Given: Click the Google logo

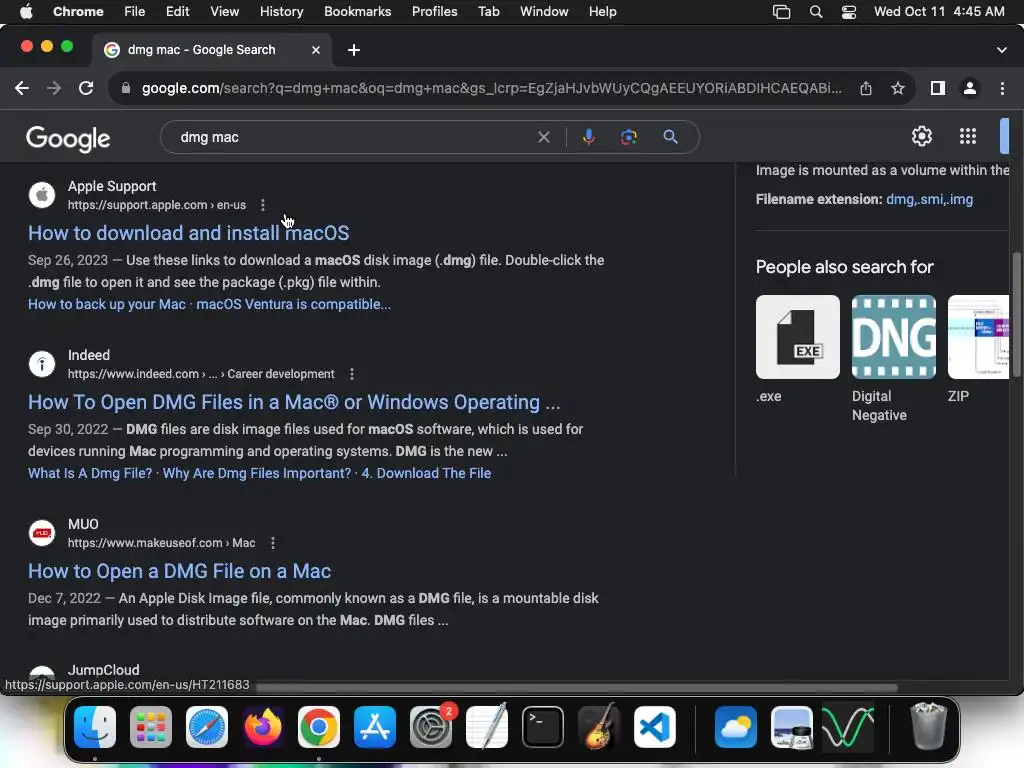Looking at the screenshot, I should 68,138.
